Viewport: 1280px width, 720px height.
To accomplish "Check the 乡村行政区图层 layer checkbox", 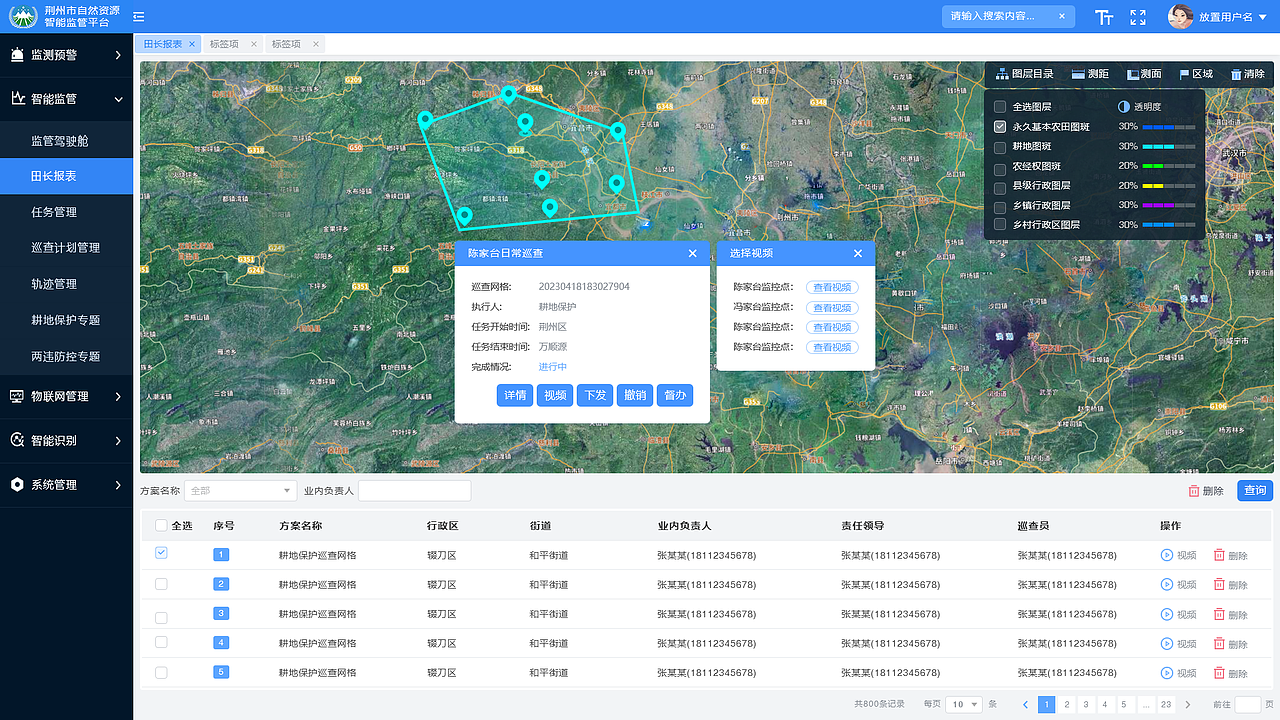I will pos(1000,225).
